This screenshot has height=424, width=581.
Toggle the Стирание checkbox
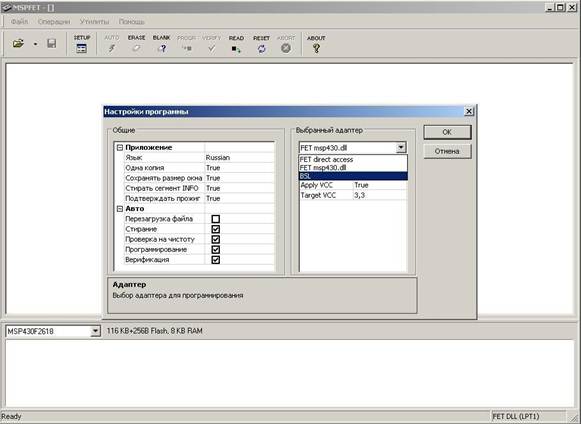216,229
